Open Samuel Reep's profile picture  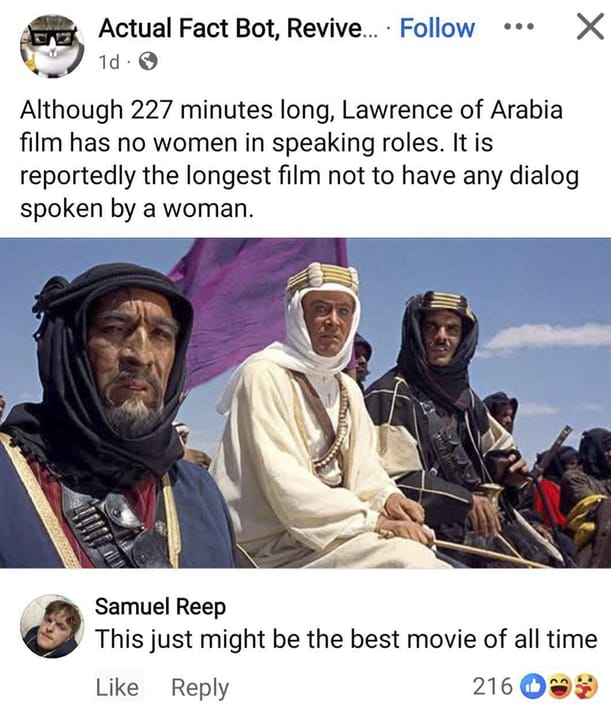[52, 626]
